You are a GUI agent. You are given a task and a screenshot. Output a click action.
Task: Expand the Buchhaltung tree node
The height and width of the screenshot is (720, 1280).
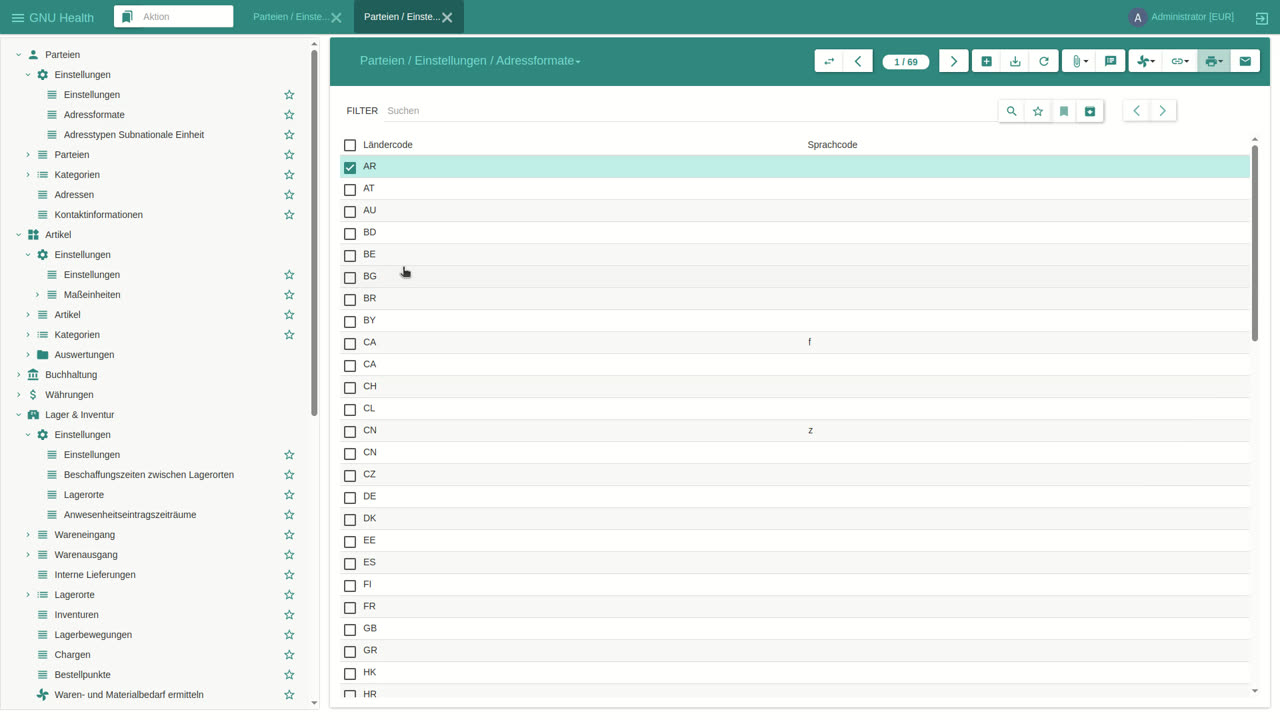pos(18,375)
